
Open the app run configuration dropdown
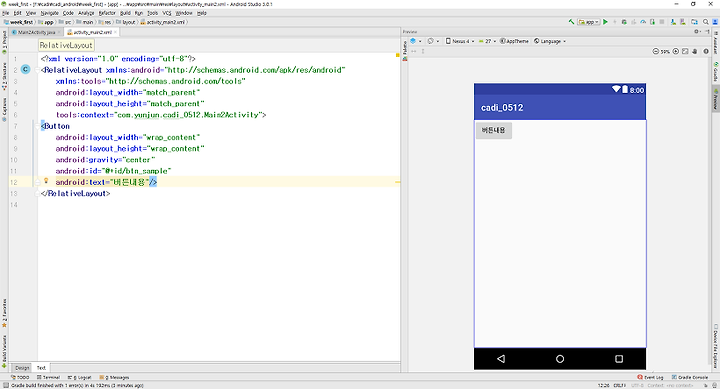pyautogui.click(x=589, y=22)
